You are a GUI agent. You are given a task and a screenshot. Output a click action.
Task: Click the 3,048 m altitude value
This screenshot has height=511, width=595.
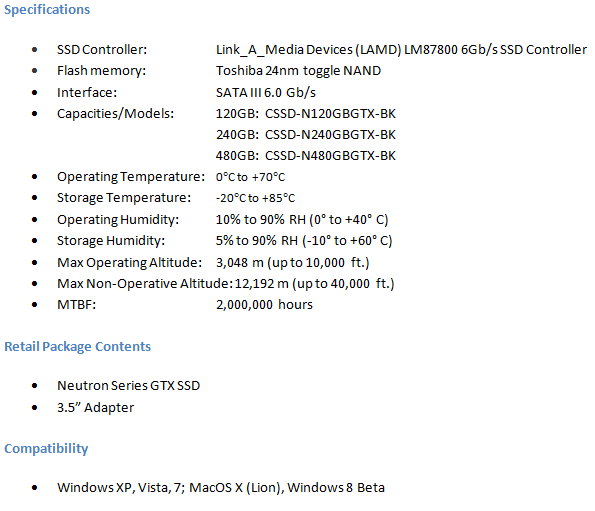[x=239, y=263]
